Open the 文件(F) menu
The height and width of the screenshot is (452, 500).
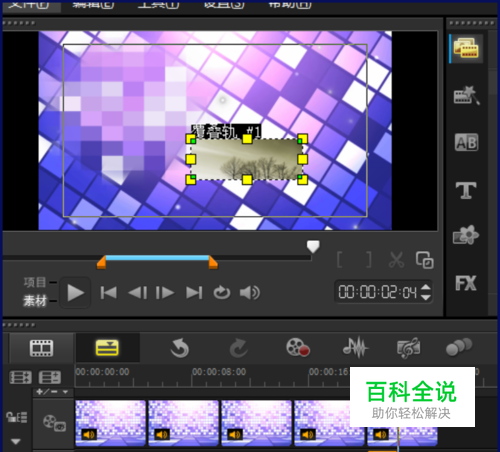[x=29, y=5]
